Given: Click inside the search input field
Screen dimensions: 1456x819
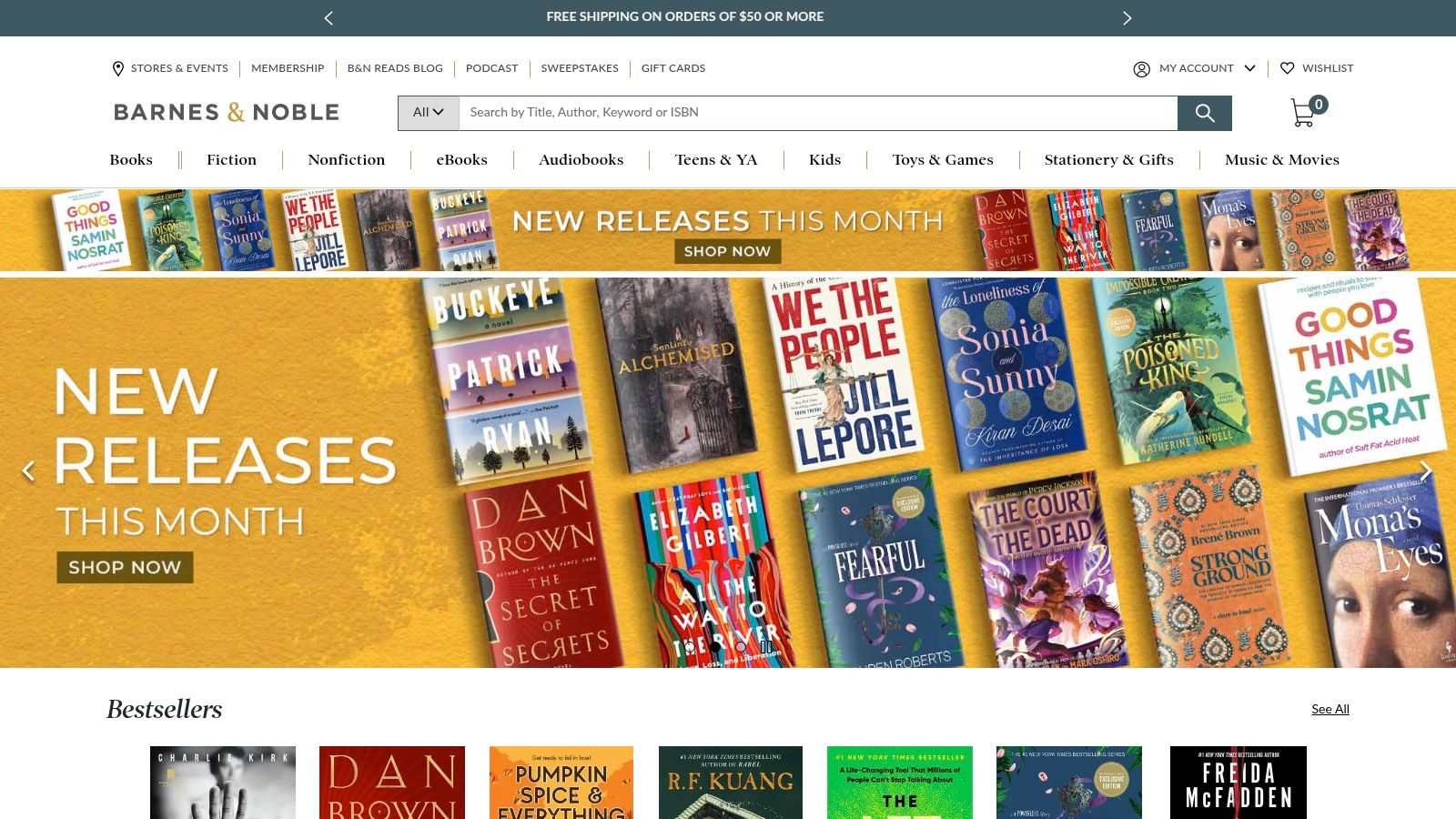Looking at the screenshot, I should point(819,112).
